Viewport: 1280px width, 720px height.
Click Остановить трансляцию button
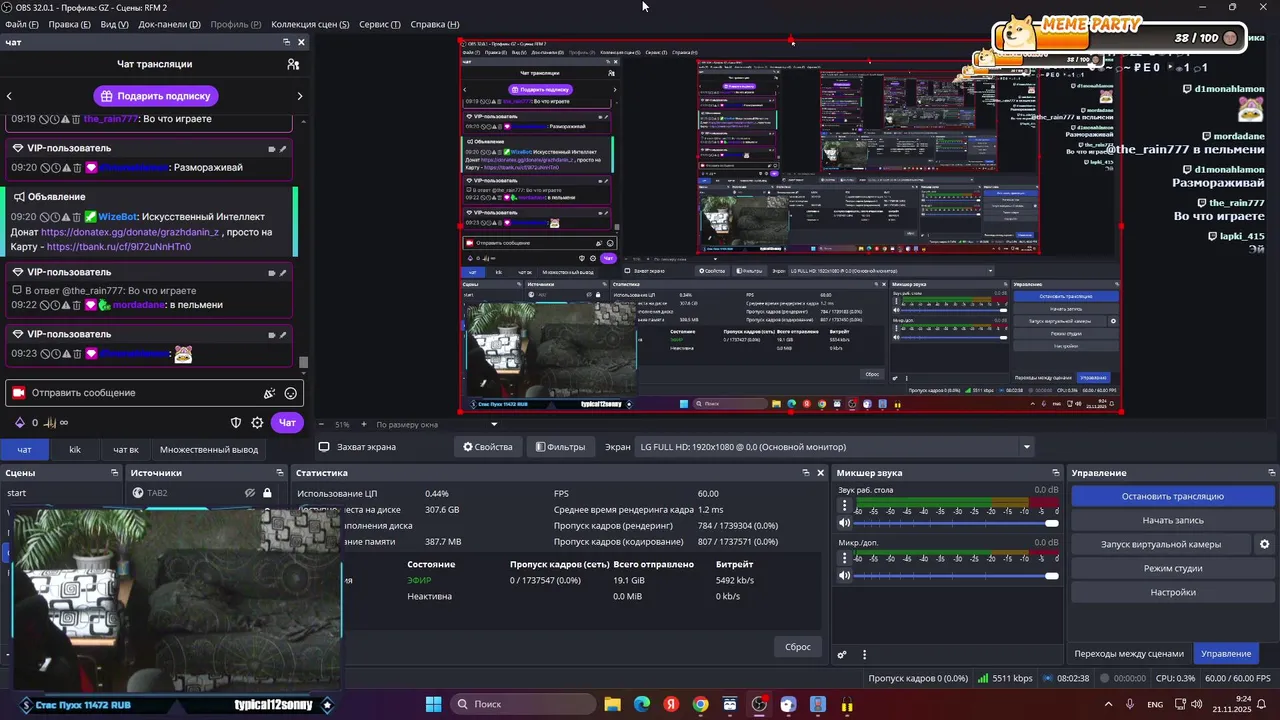tap(1172, 496)
